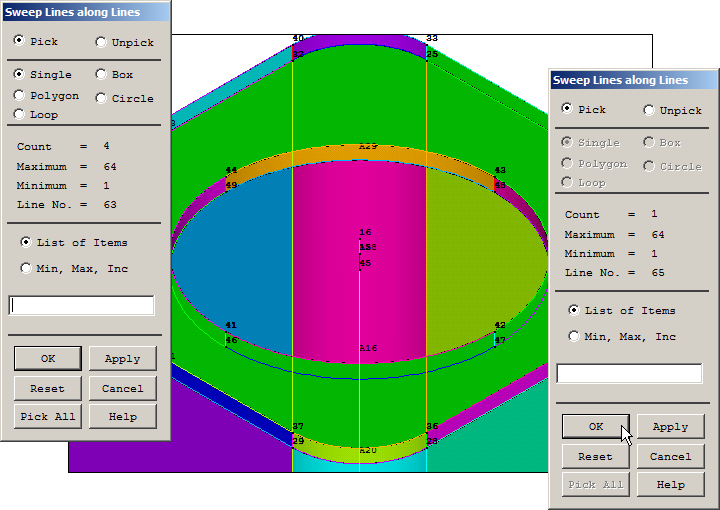
Task: Click Pick All in the left dialog
Action: point(48,416)
